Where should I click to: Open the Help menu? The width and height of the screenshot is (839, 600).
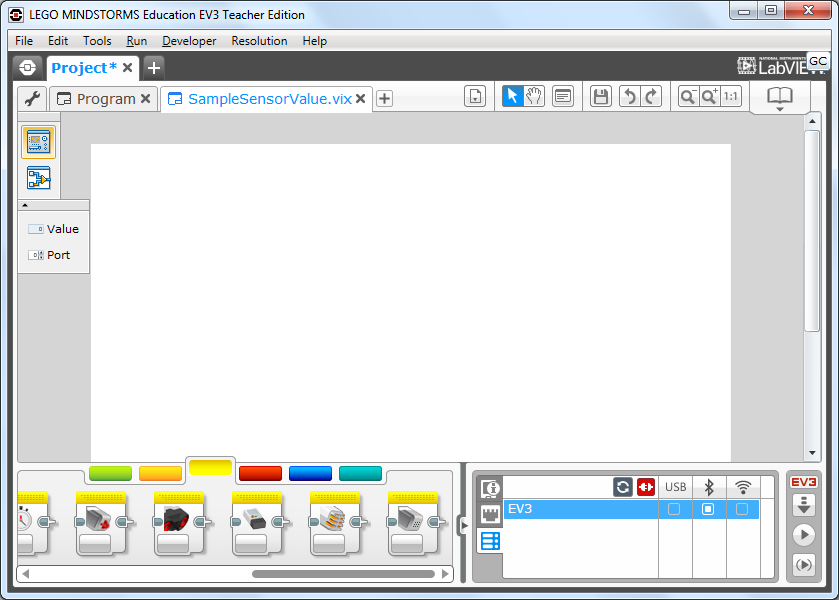click(314, 41)
